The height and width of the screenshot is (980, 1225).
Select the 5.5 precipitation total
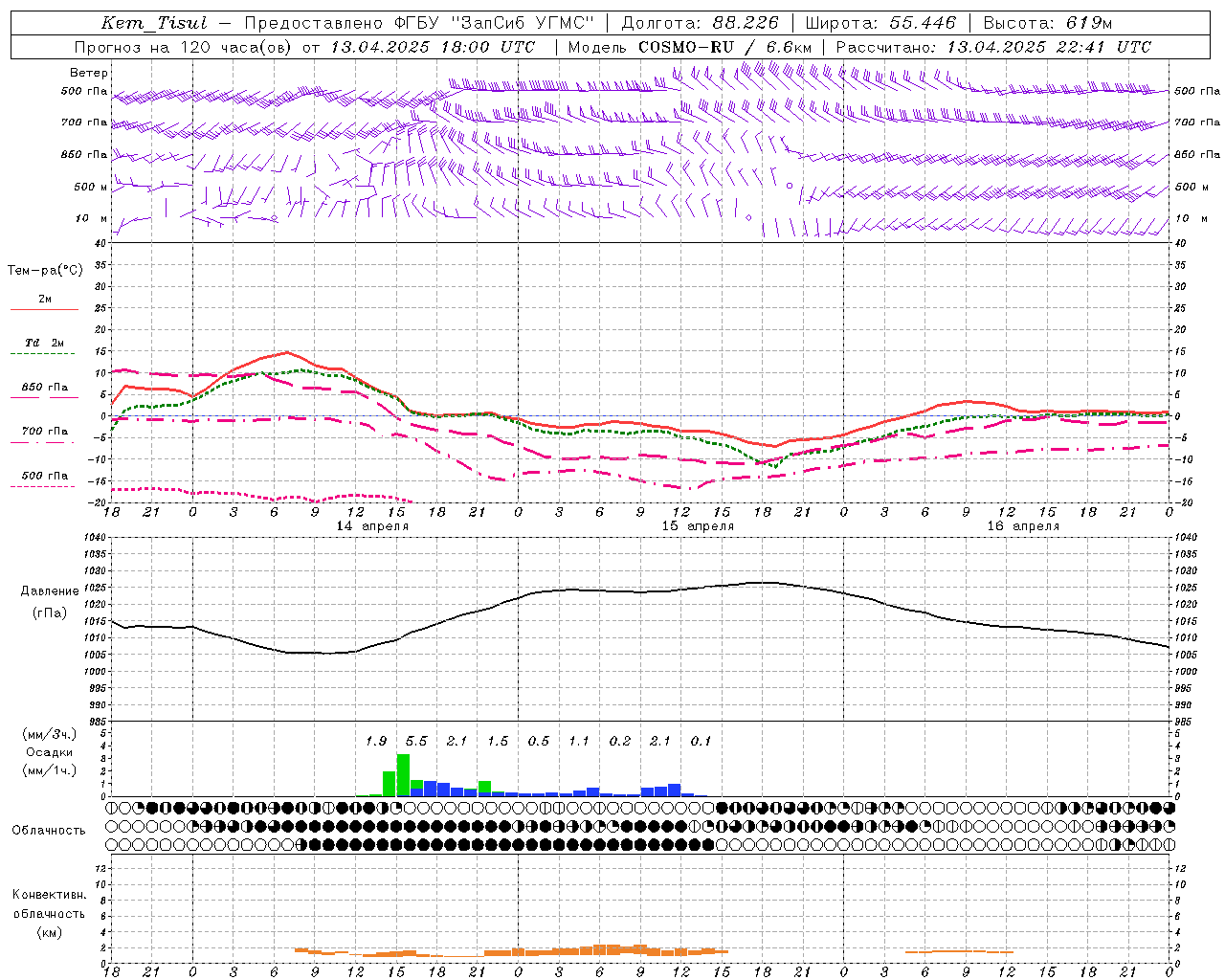click(x=416, y=742)
